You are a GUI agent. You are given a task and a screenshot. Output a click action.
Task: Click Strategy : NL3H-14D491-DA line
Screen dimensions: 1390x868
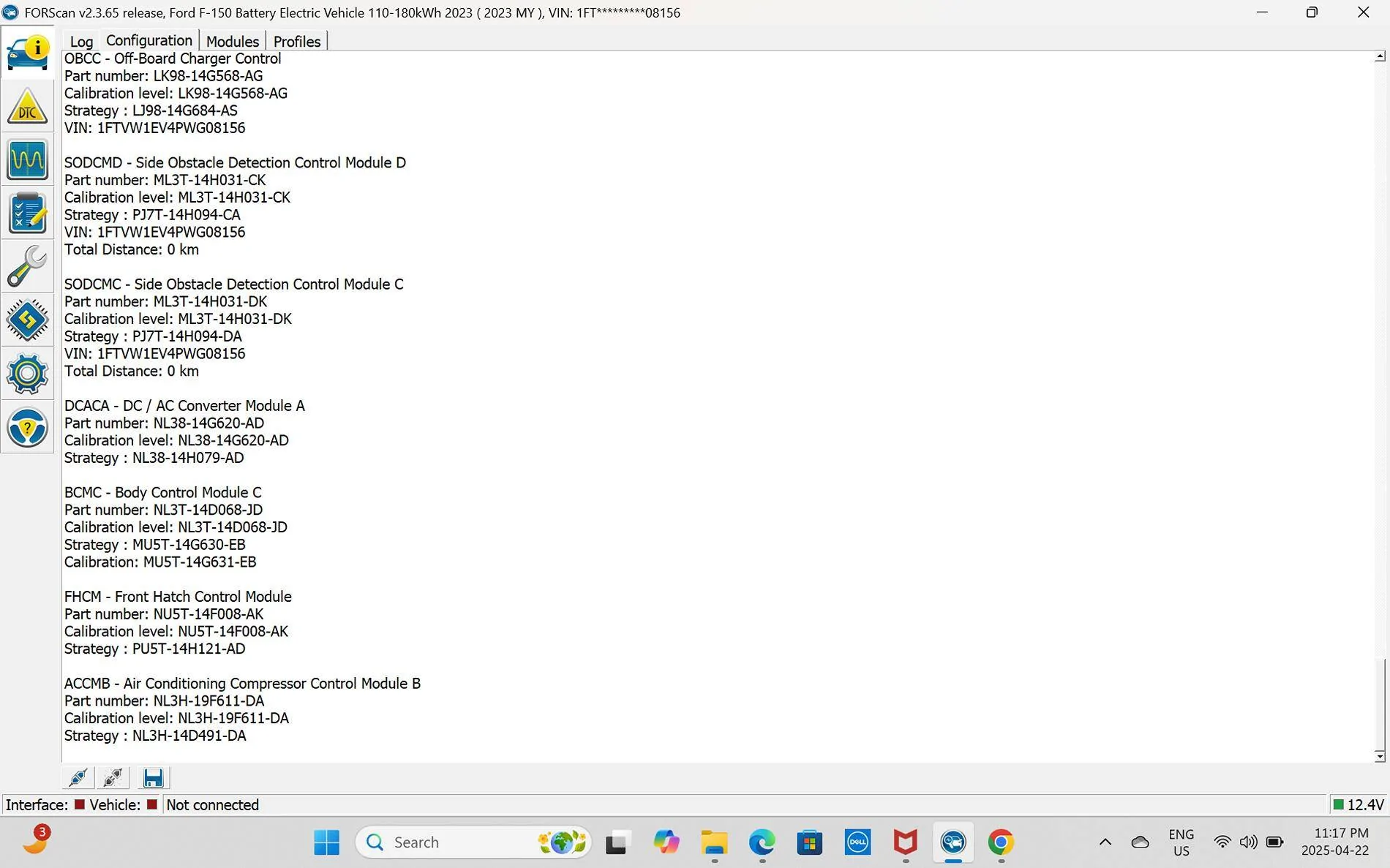tap(155, 735)
